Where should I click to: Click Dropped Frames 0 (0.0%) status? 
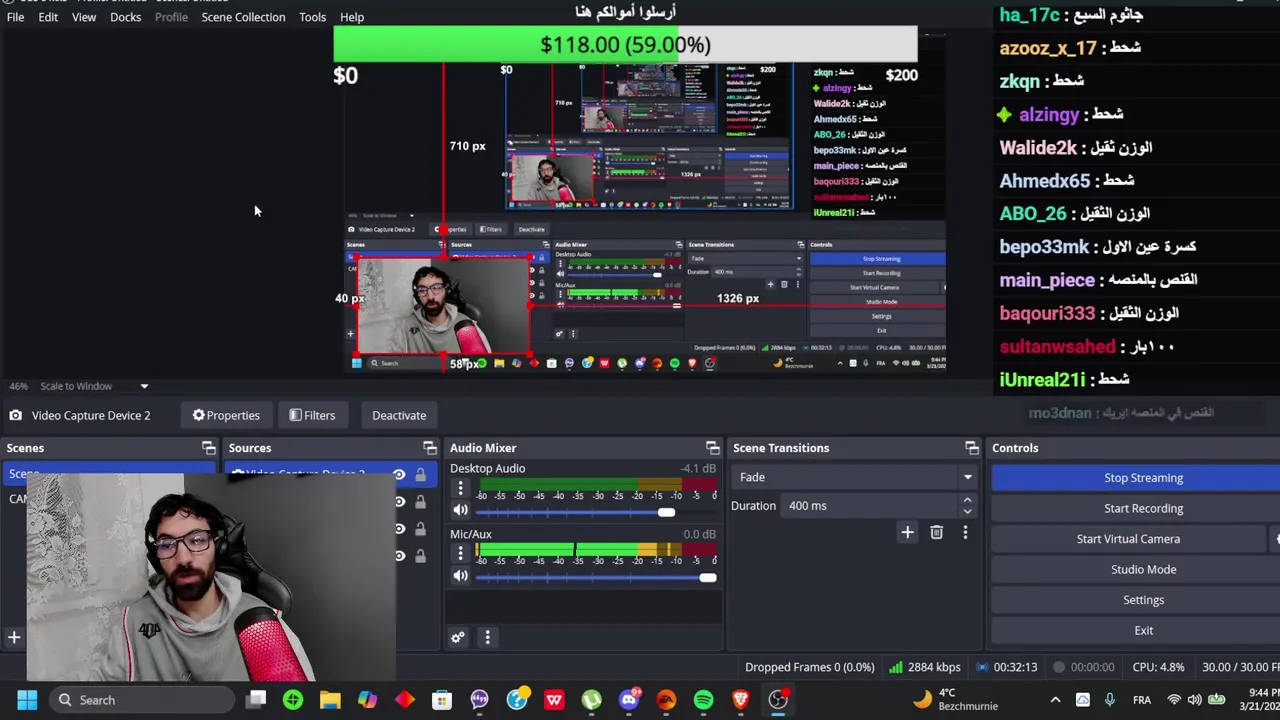(809, 667)
